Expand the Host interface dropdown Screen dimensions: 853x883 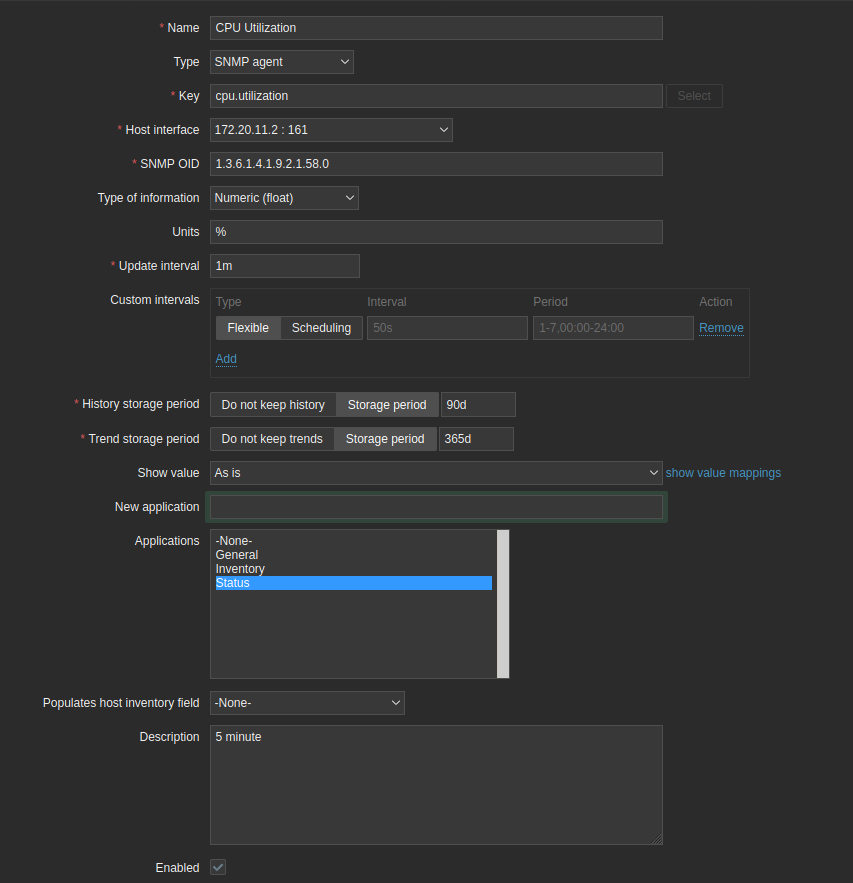coord(331,130)
